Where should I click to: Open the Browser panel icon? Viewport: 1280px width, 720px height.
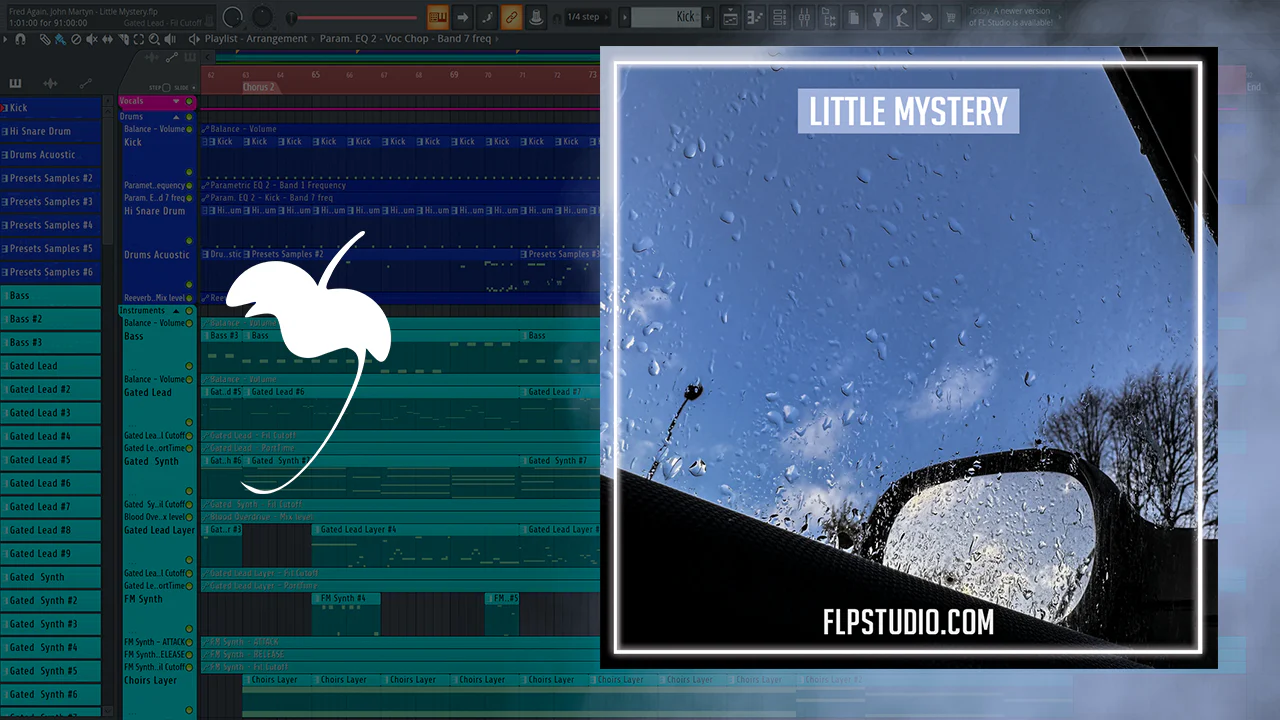coord(828,17)
